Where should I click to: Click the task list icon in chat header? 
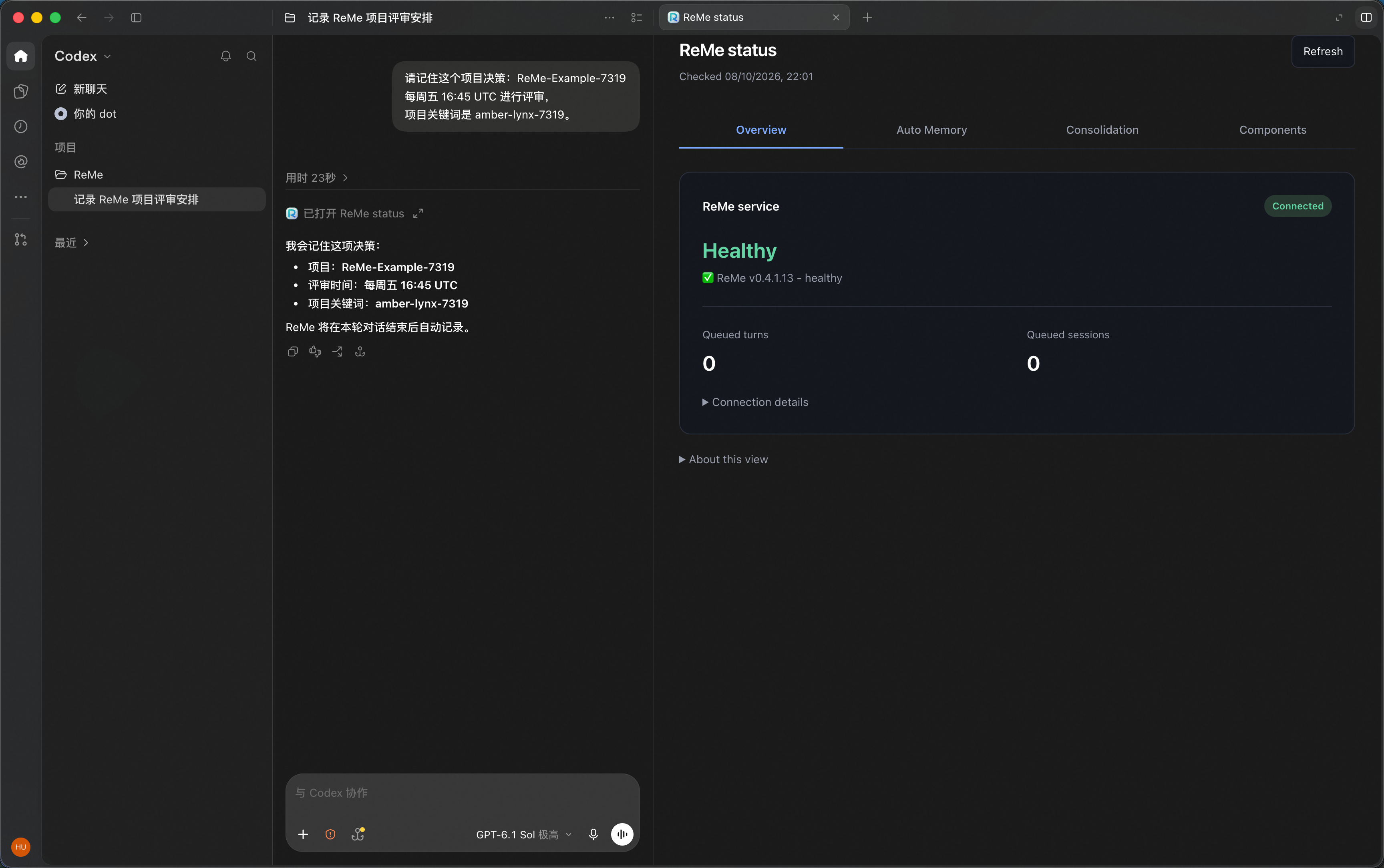[x=636, y=17]
